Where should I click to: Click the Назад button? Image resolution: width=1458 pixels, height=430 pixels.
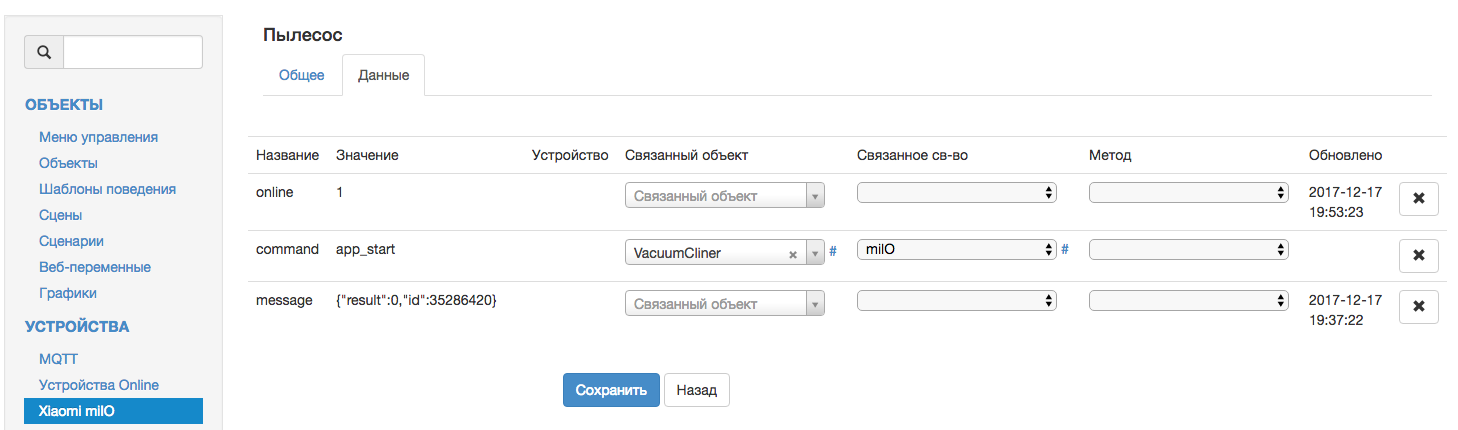[x=696, y=390]
